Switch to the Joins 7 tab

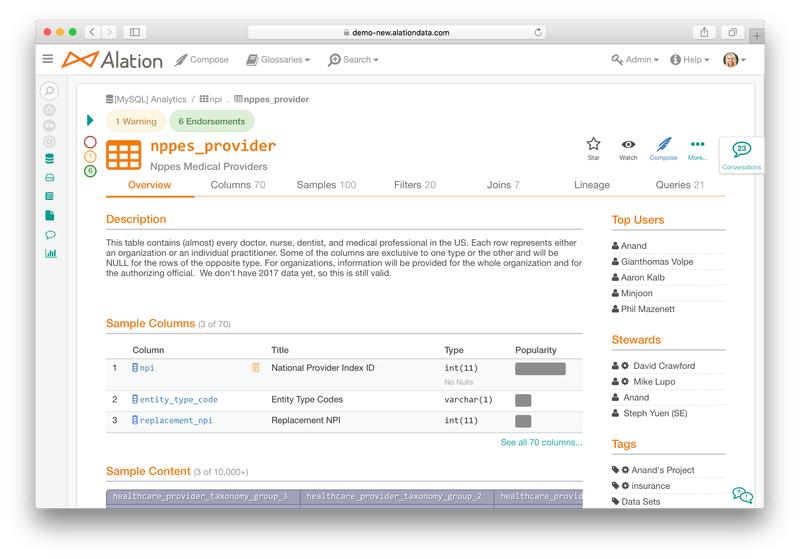point(503,185)
